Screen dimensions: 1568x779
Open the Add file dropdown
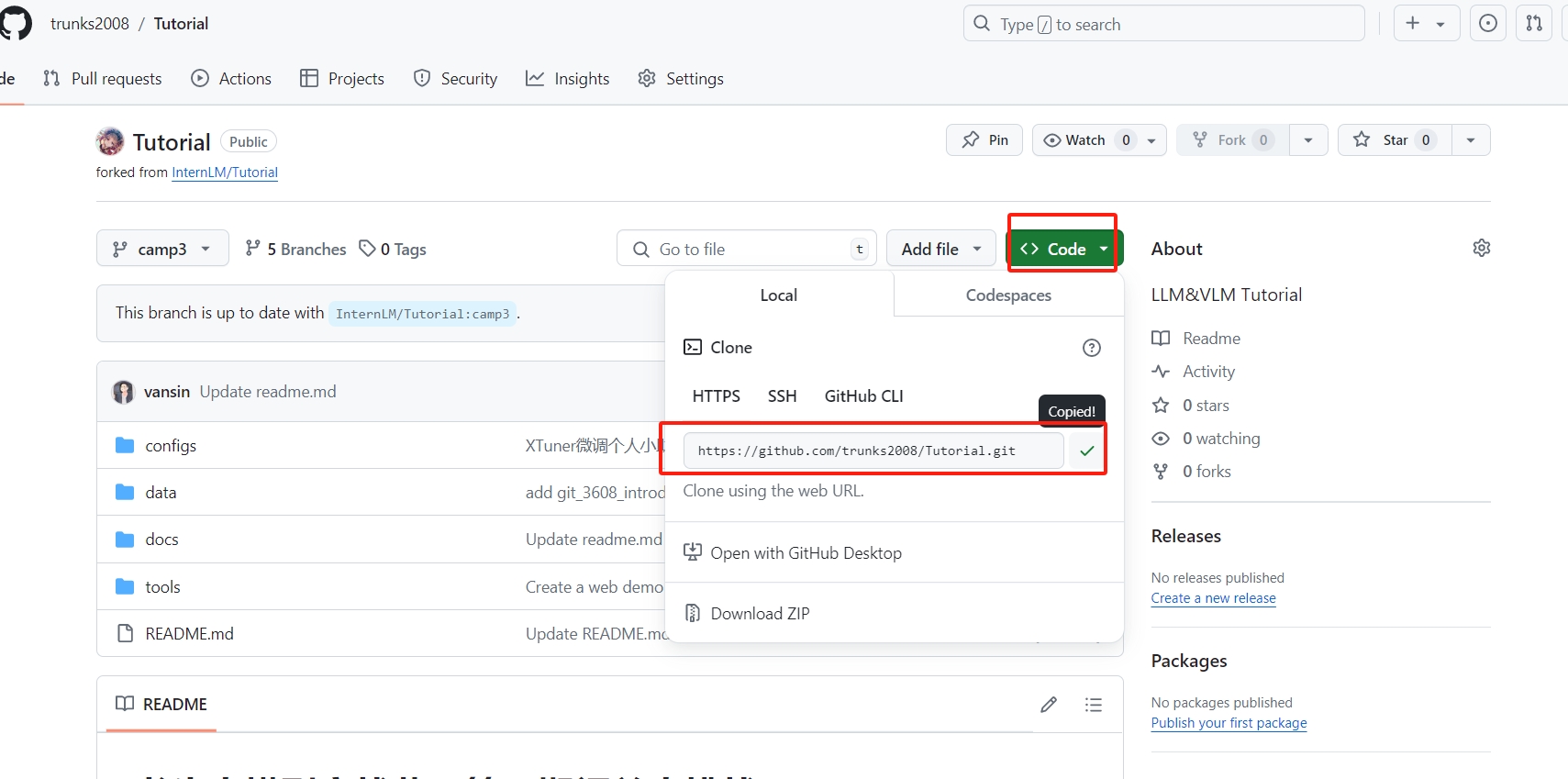pyautogui.click(x=941, y=249)
